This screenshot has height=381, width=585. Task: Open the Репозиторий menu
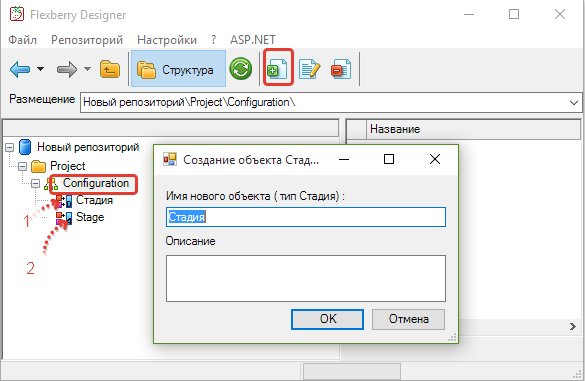(87, 40)
